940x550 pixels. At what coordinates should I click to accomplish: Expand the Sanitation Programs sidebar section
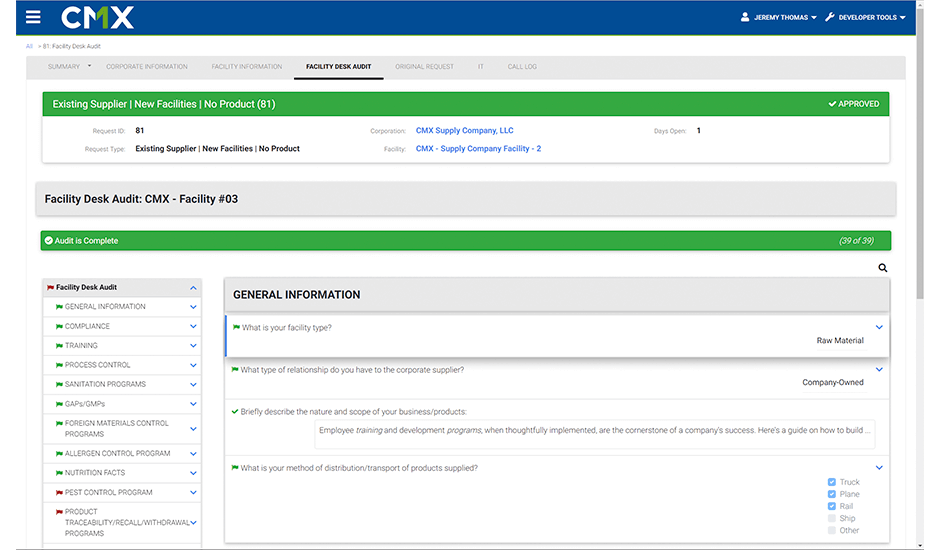tap(193, 384)
